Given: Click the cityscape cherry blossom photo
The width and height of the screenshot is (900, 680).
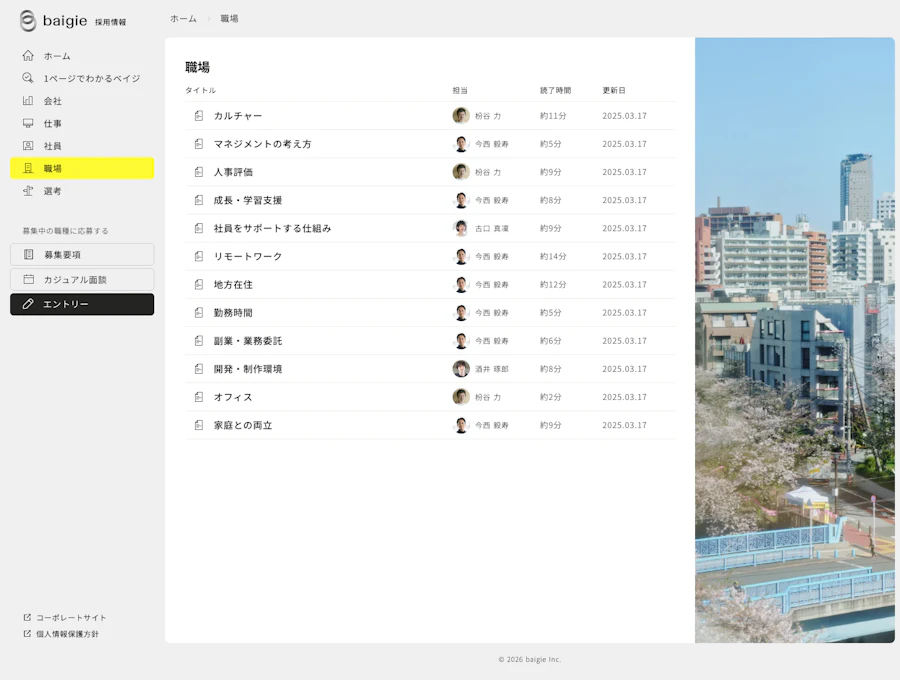Looking at the screenshot, I should click(x=794, y=340).
